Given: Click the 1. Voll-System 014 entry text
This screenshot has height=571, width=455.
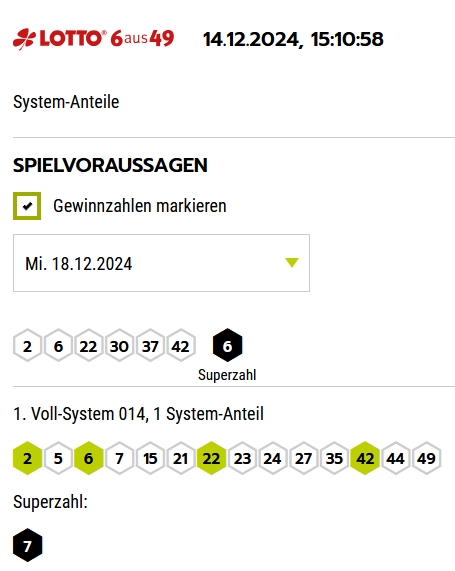Looking at the screenshot, I should coord(138,414).
